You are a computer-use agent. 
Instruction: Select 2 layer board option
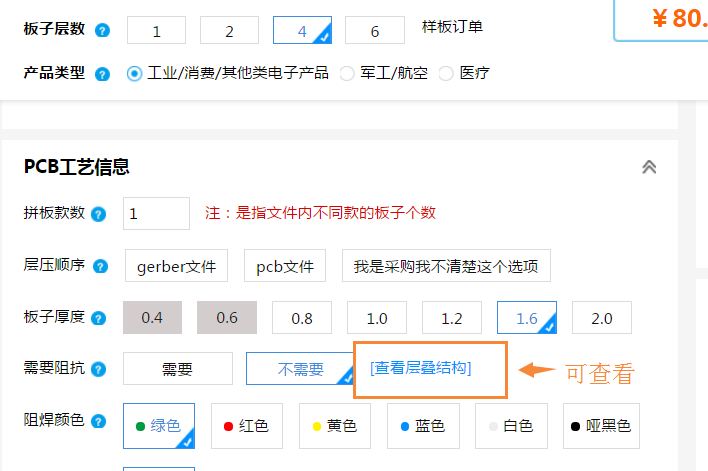pyautogui.click(x=229, y=30)
